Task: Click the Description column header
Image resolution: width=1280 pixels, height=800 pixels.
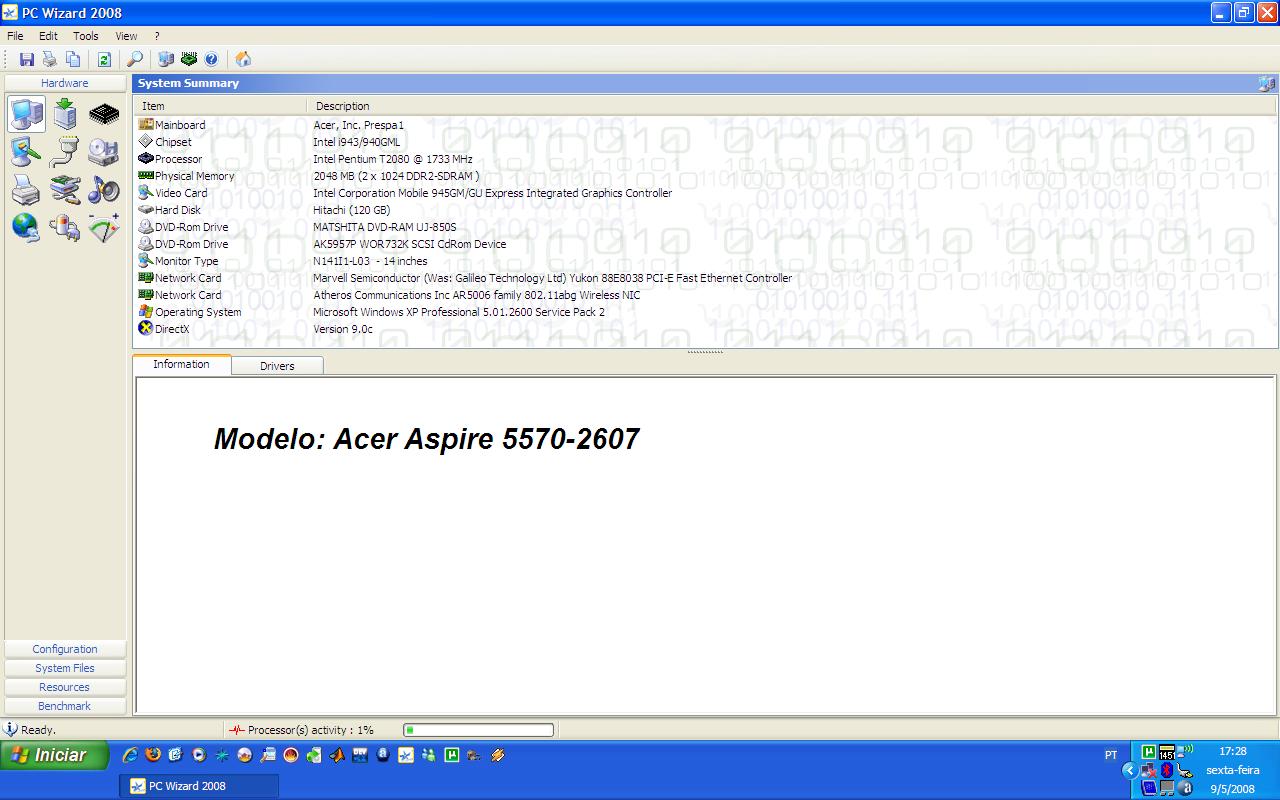Action: (791, 106)
